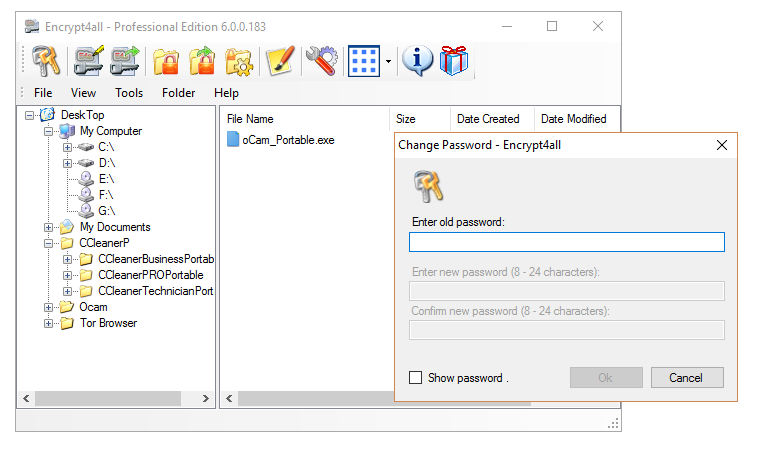
Task: Click the Ocam folder icon
Action: (x=67, y=307)
